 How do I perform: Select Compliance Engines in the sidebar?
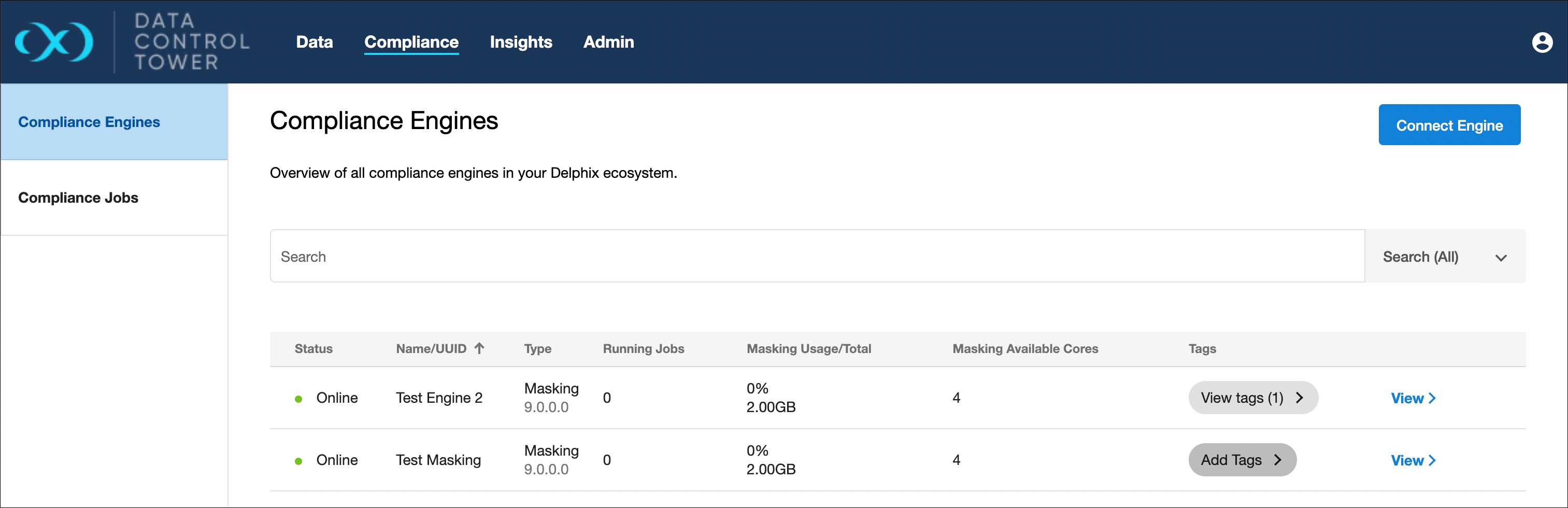89,122
